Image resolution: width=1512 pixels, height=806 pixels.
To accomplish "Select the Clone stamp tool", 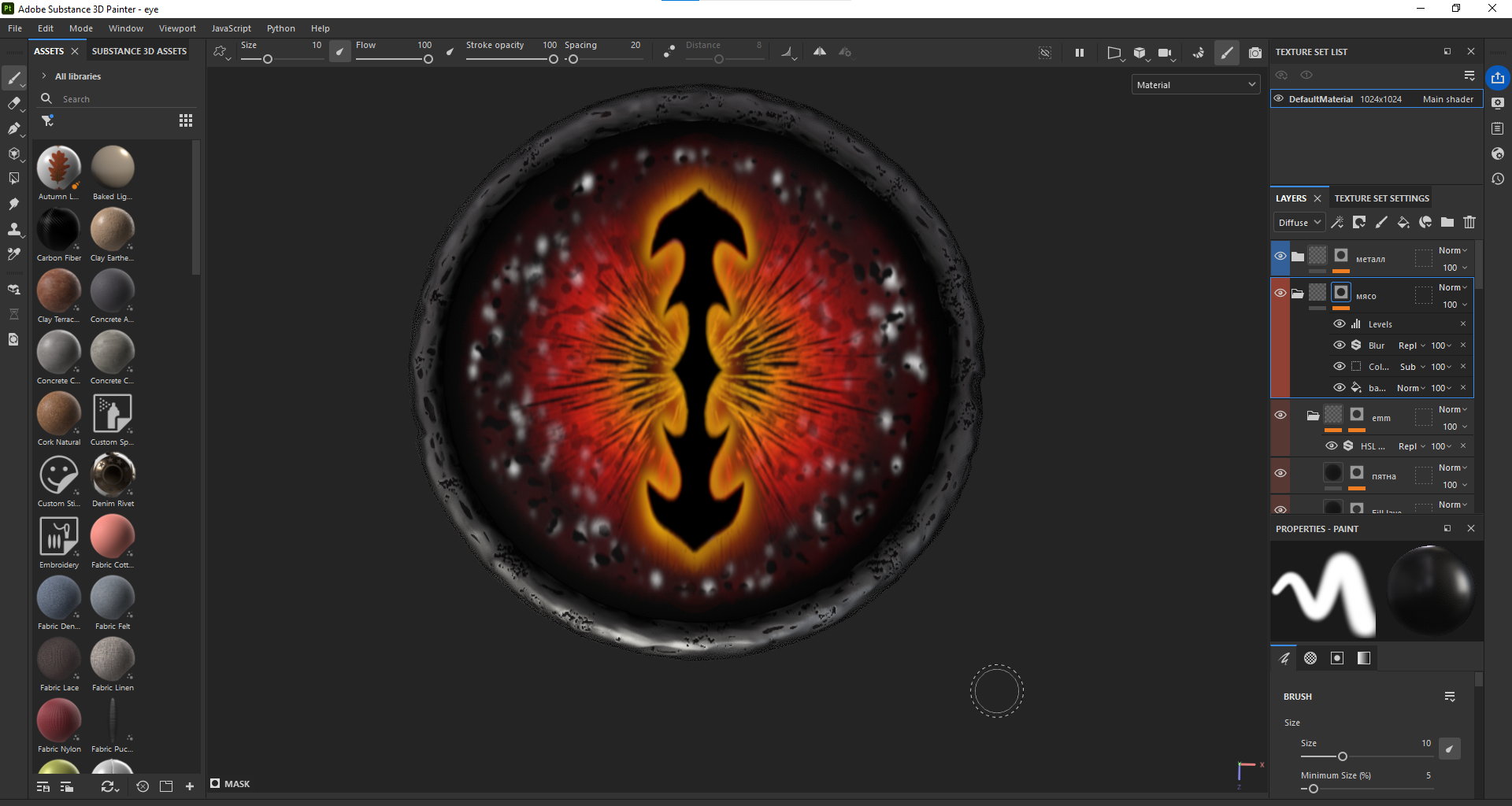I will (14, 229).
